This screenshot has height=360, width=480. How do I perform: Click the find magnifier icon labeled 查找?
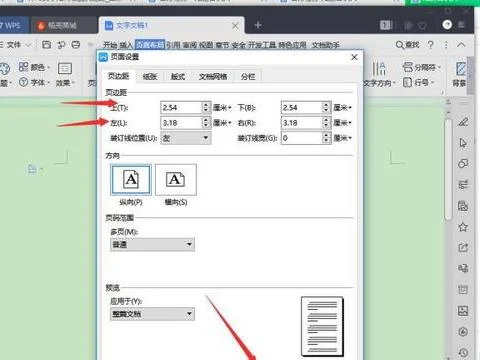coord(407,45)
